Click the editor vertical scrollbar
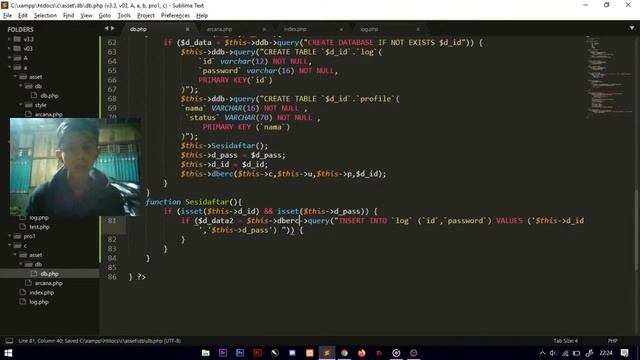The width and height of the screenshot is (640, 360). 637,230
